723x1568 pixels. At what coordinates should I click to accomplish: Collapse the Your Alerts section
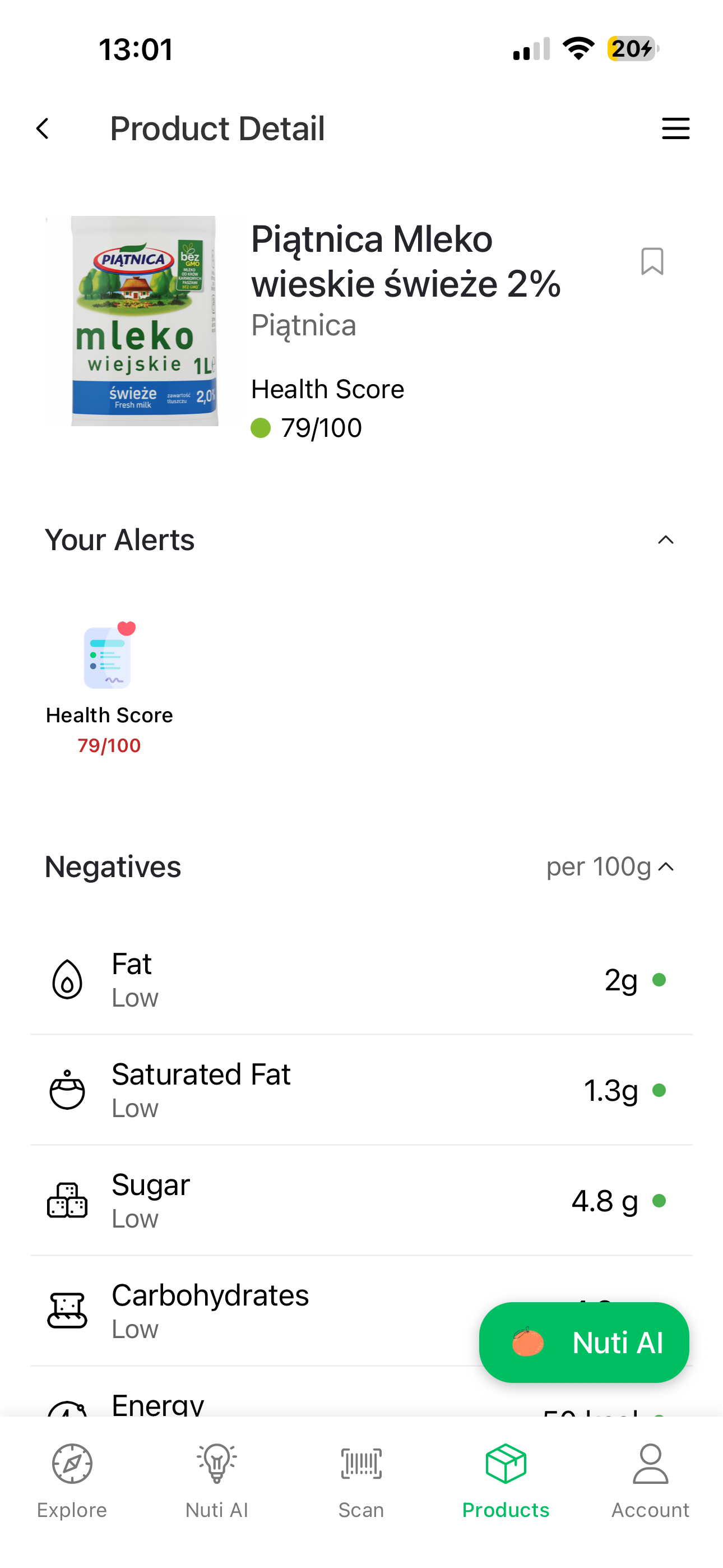click(665, 540)
